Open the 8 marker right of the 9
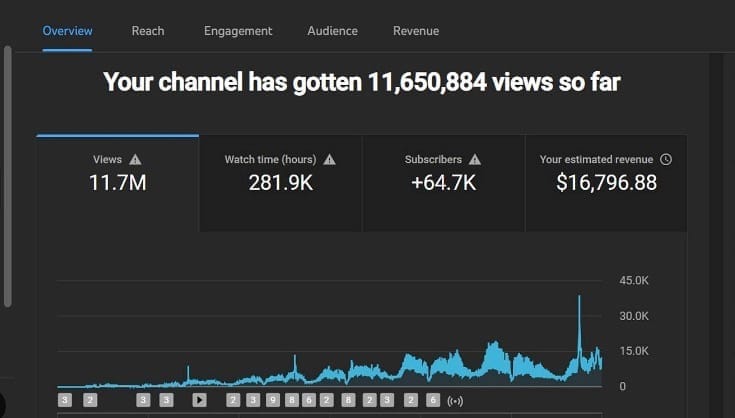 coord(291,400)
